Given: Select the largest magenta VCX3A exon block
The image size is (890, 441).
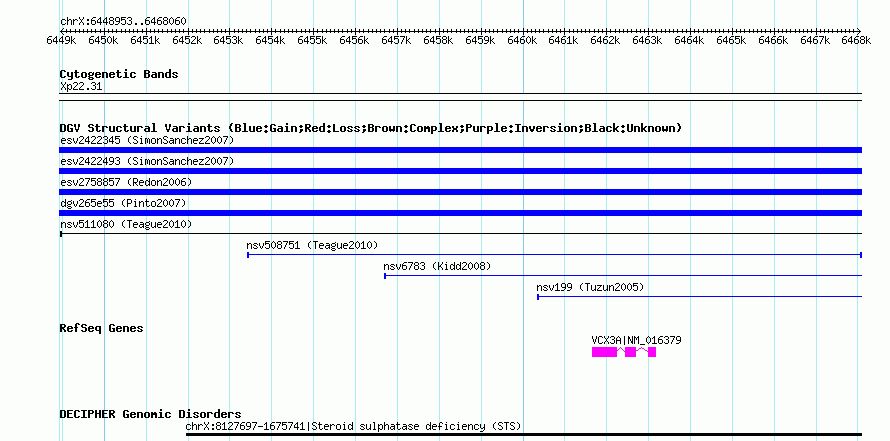Looking at the screenshot, I should pos(604,352).
